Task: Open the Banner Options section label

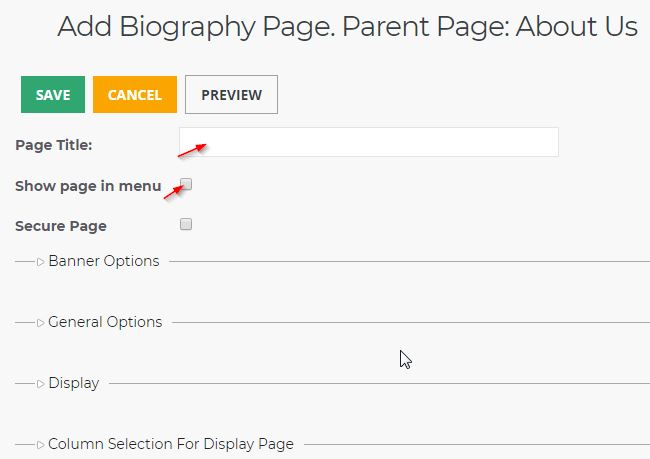Action: (104, 261)
